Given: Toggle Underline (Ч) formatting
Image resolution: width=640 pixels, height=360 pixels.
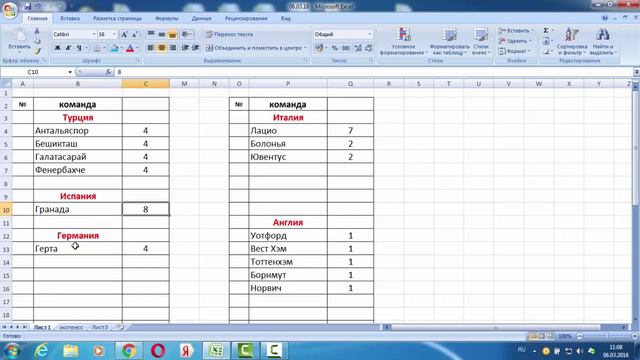Looking at the screenshot, I should click(x=79, y=48).
